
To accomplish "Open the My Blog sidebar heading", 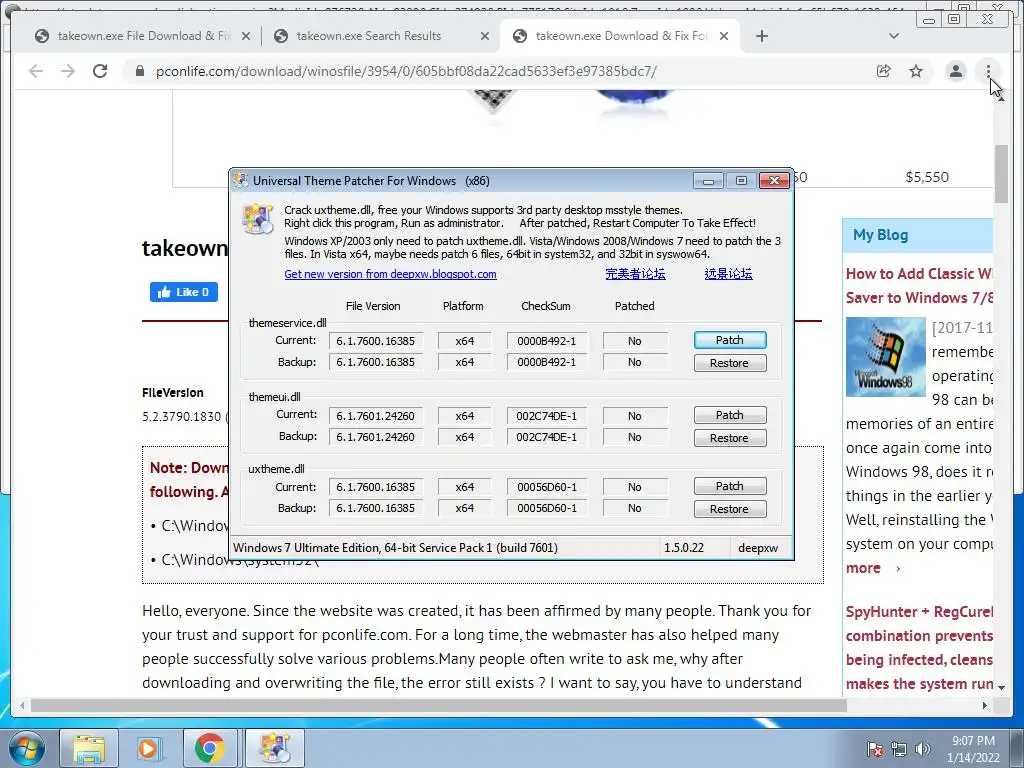I will 880,235.
